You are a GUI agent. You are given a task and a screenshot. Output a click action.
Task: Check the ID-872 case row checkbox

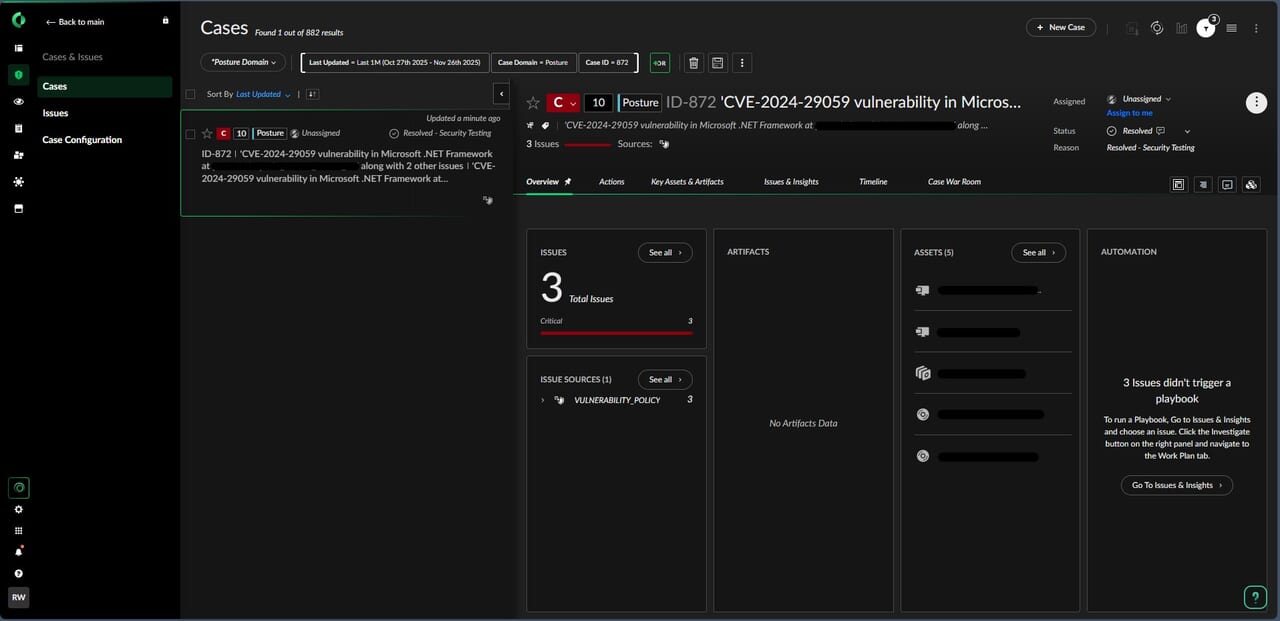190,134
